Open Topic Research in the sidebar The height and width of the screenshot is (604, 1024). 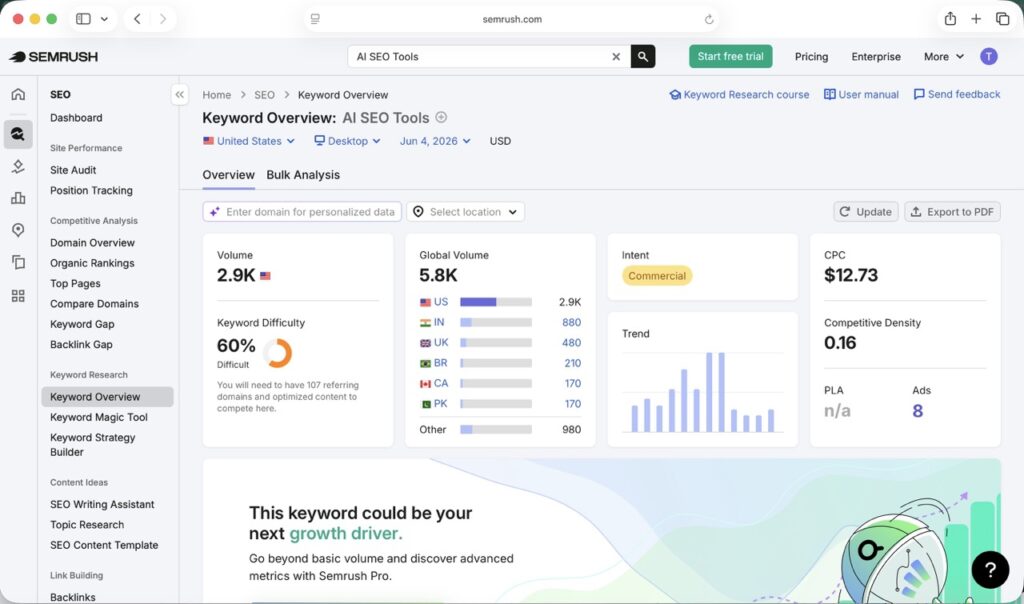[87, 525]
